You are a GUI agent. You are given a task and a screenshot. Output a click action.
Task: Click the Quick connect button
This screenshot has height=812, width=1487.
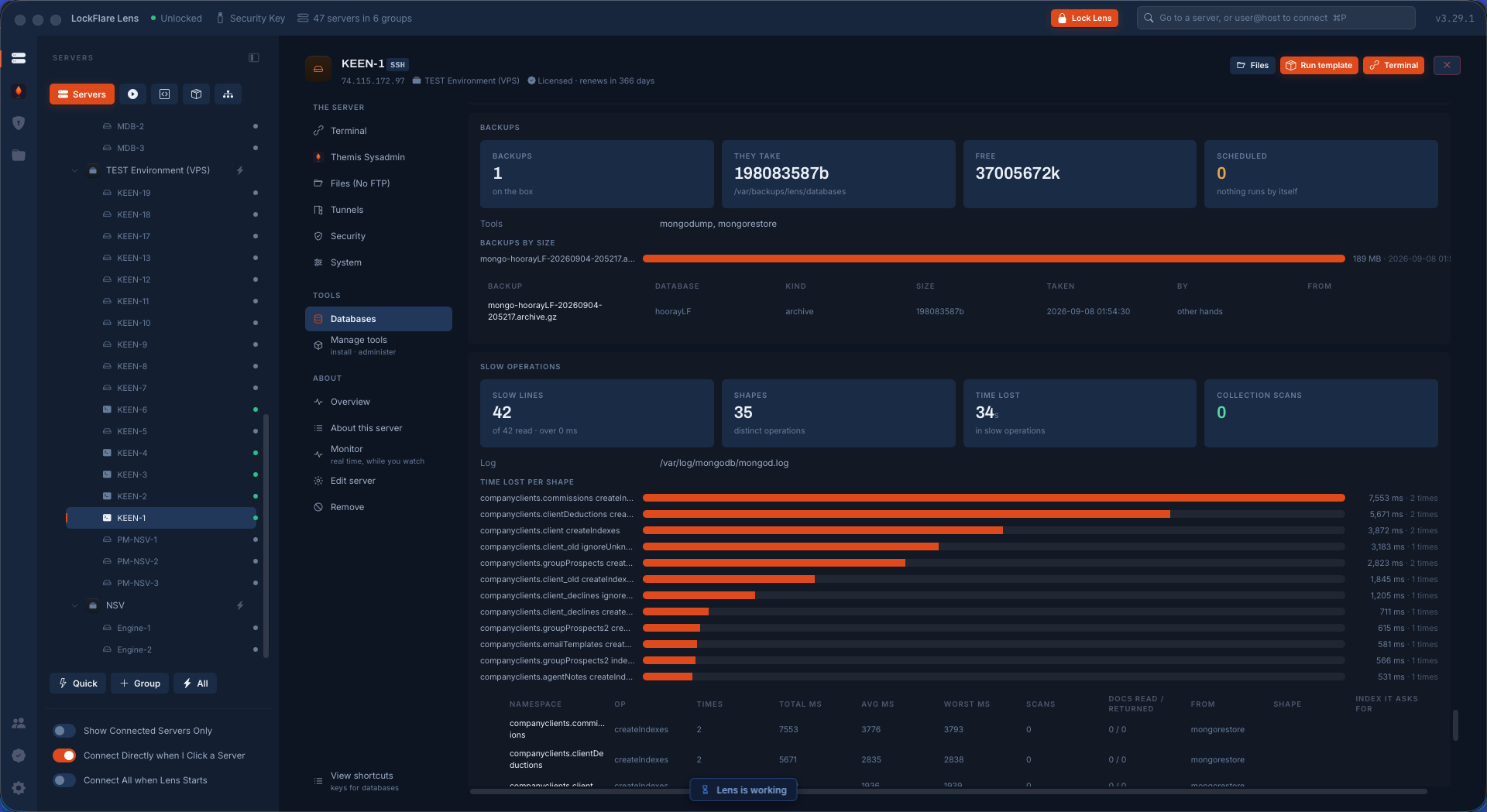tap(78, 684)
